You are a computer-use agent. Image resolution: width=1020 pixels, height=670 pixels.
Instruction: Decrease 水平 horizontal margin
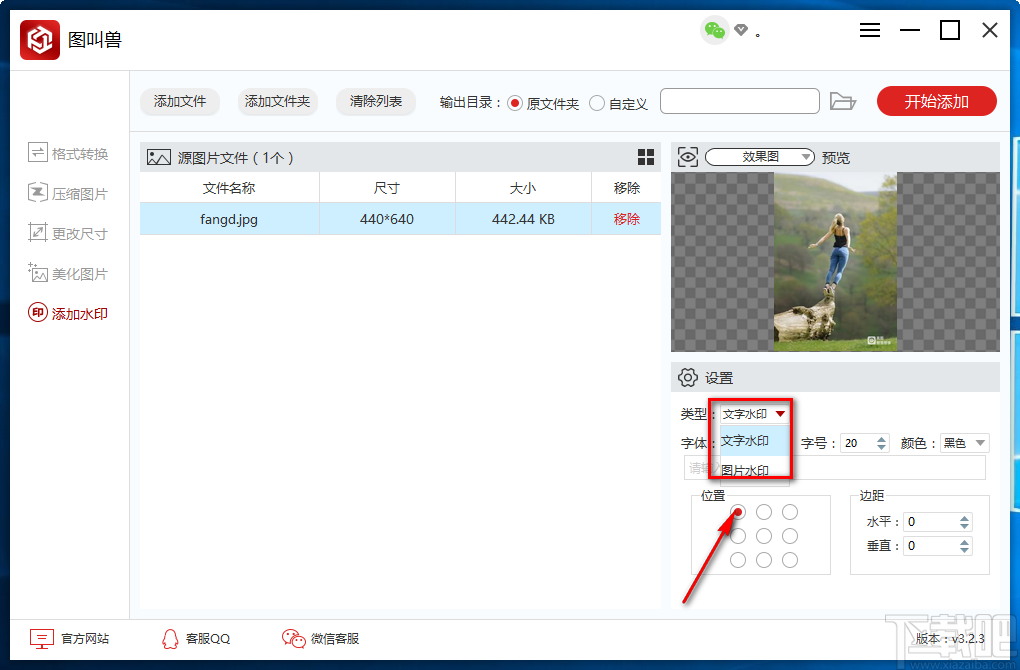click(x=965, y=526)
